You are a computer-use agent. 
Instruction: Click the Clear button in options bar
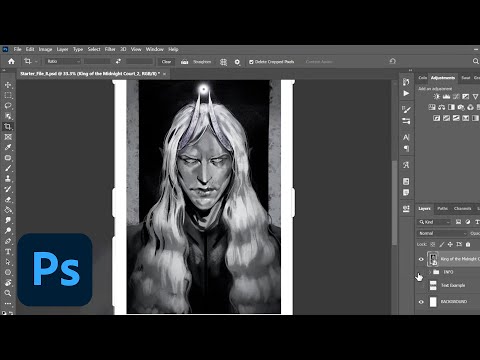pyautogui.click(x=166, y=62)
